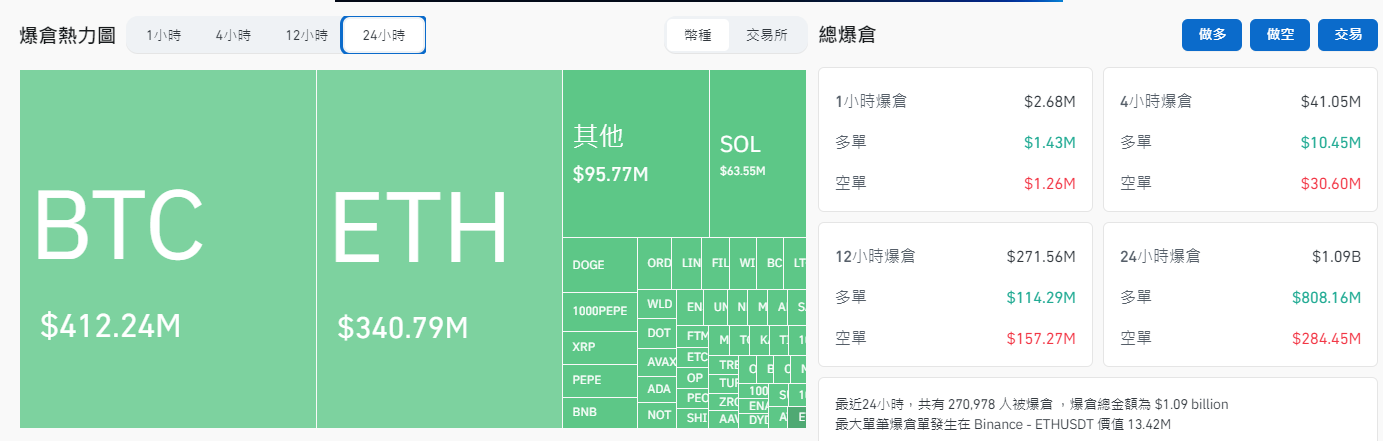Click the 24小時爆倉 total $1.09B
Viewport: 1383px width, 441px height.
coord(1336,256)
